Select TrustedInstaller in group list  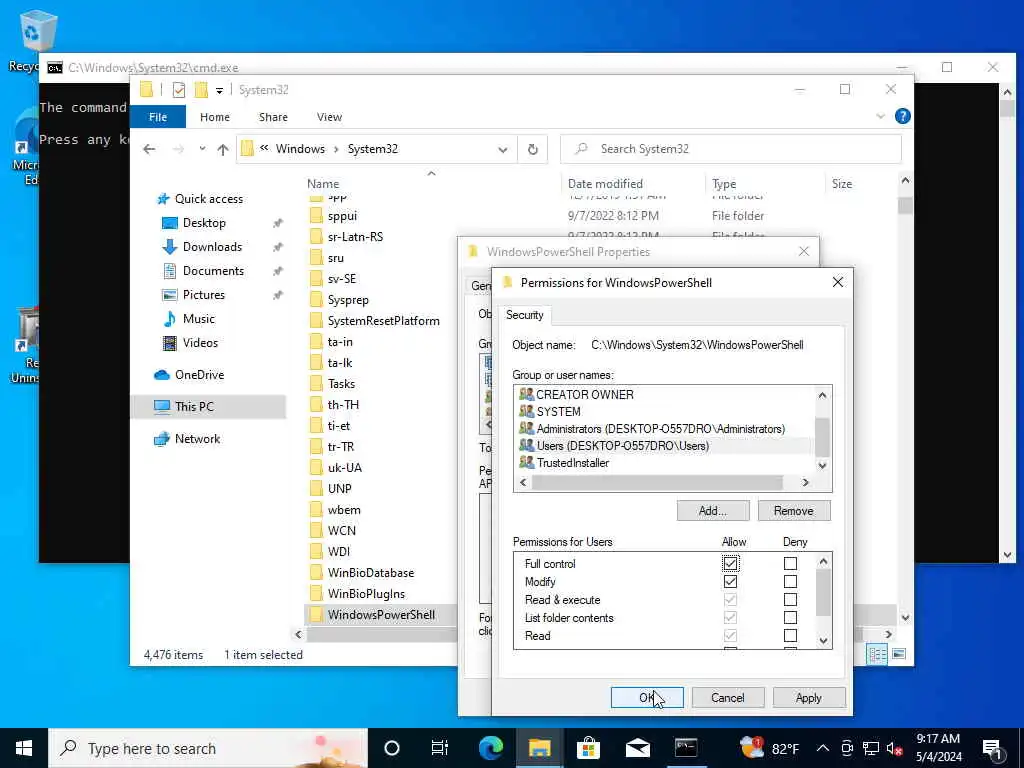[573, 463]
